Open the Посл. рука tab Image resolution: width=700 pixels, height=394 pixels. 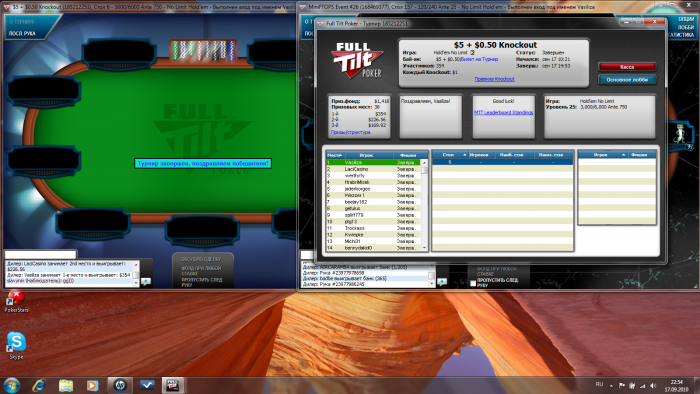click(22, 33)
